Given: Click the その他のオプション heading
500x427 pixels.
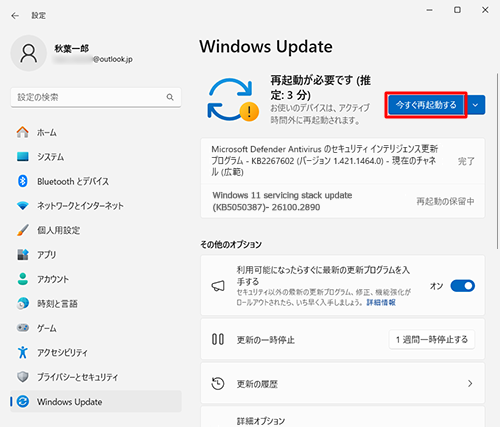Looking at the screenshot, I should click(x=231, y=245).
